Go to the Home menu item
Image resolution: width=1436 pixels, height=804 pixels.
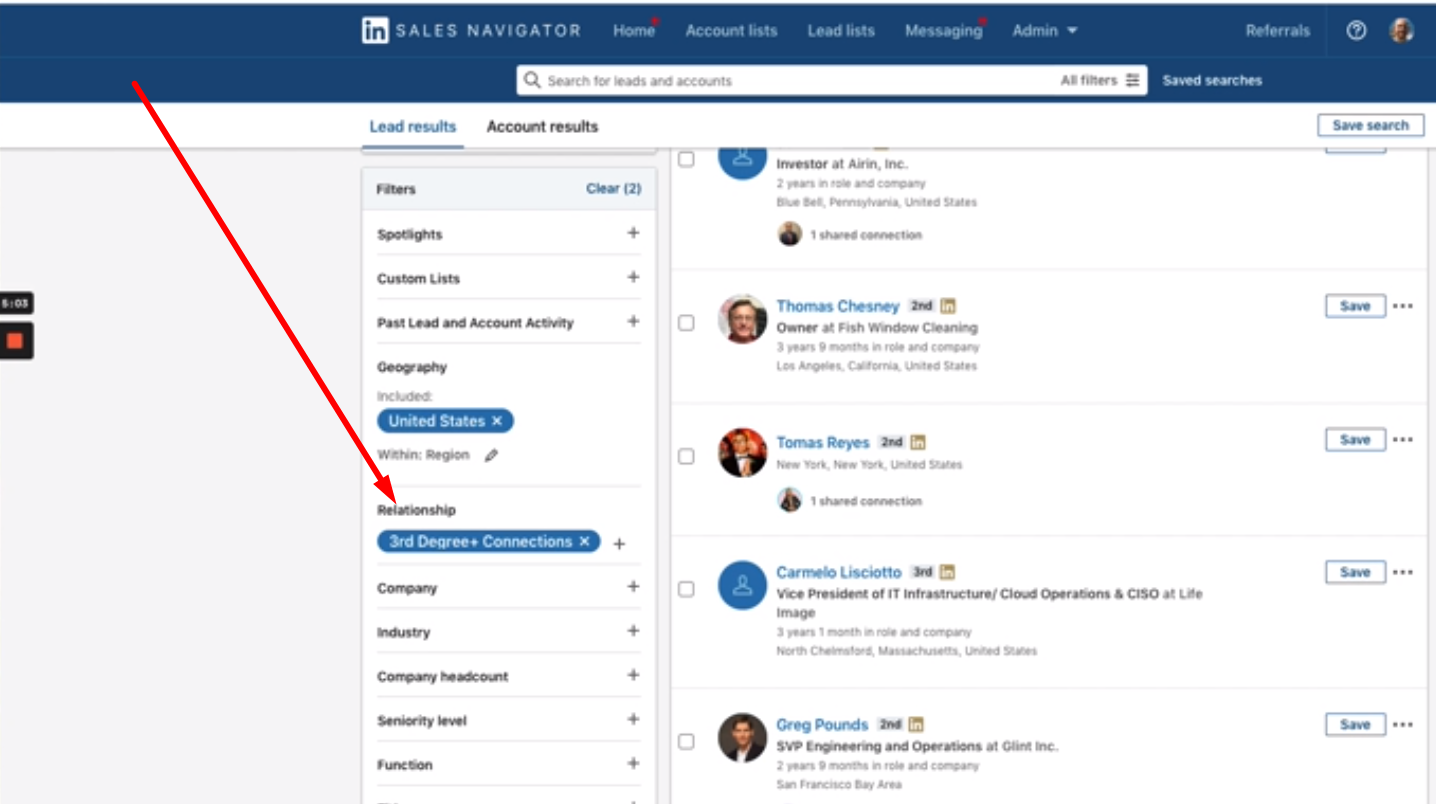[633, 31]
